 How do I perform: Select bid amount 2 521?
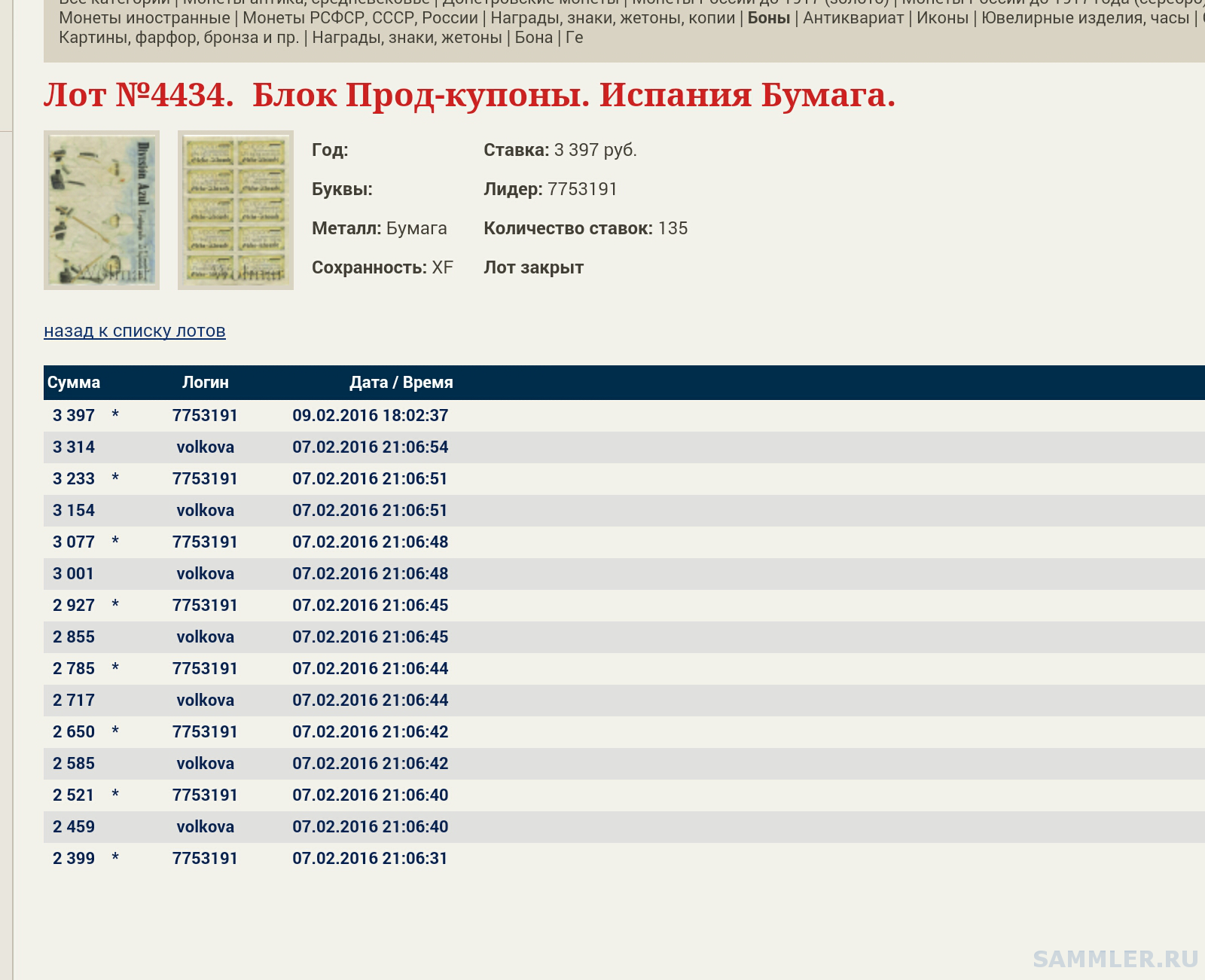(x=74, y=795)
